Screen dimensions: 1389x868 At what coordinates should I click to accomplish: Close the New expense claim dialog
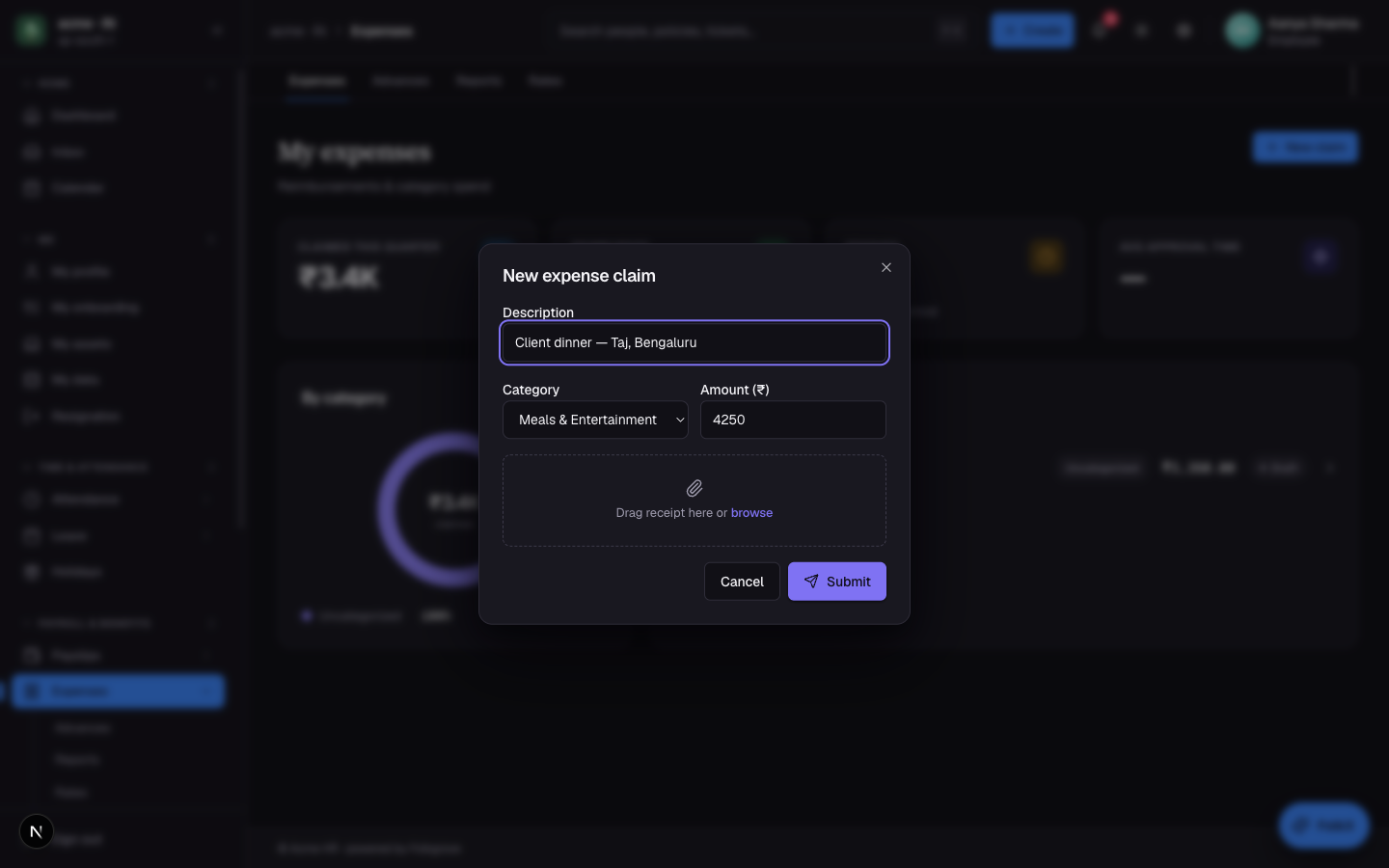(x=885, y=267)
